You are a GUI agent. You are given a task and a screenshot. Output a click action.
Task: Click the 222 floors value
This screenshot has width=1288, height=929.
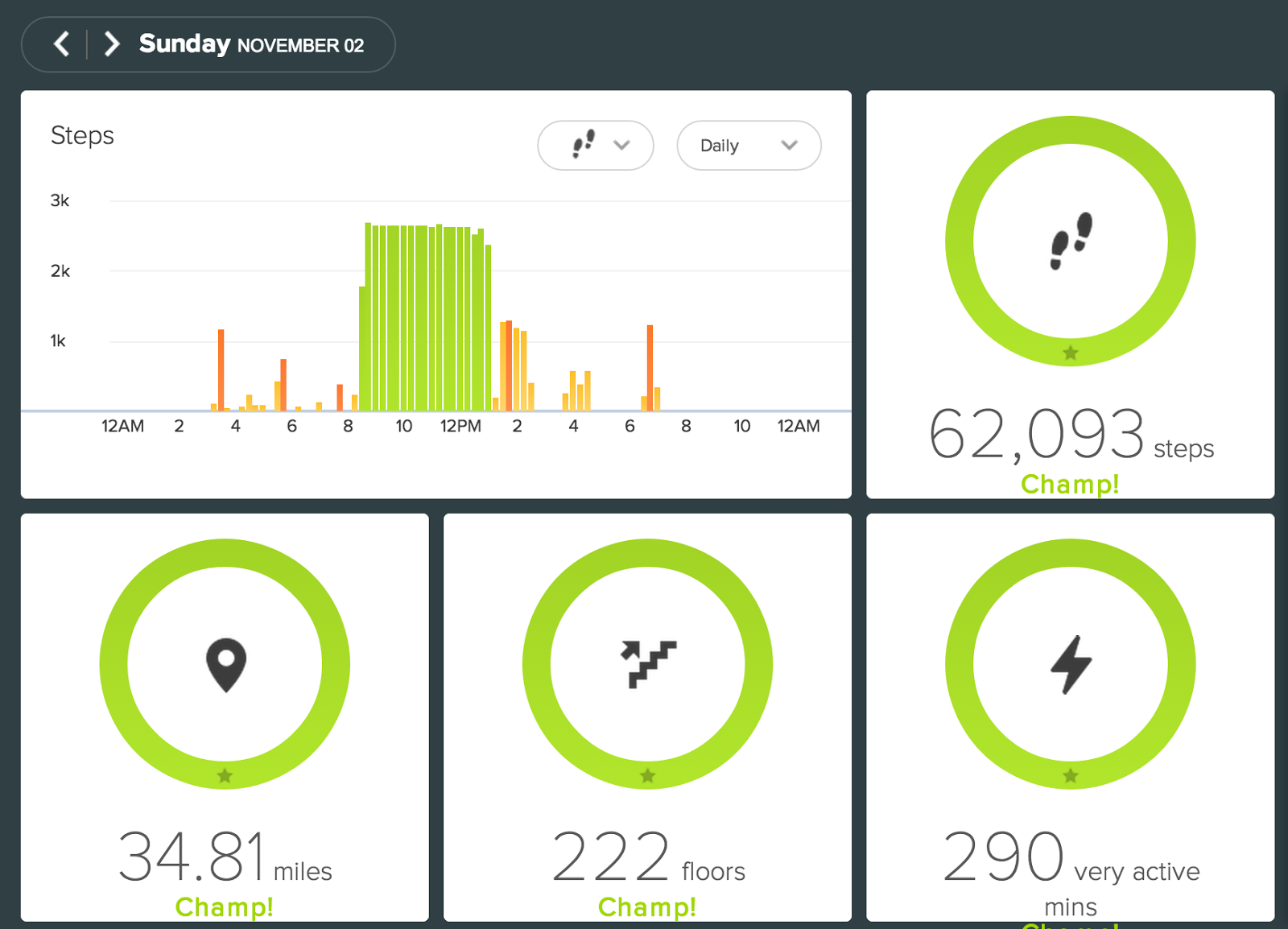click(648, 857)
